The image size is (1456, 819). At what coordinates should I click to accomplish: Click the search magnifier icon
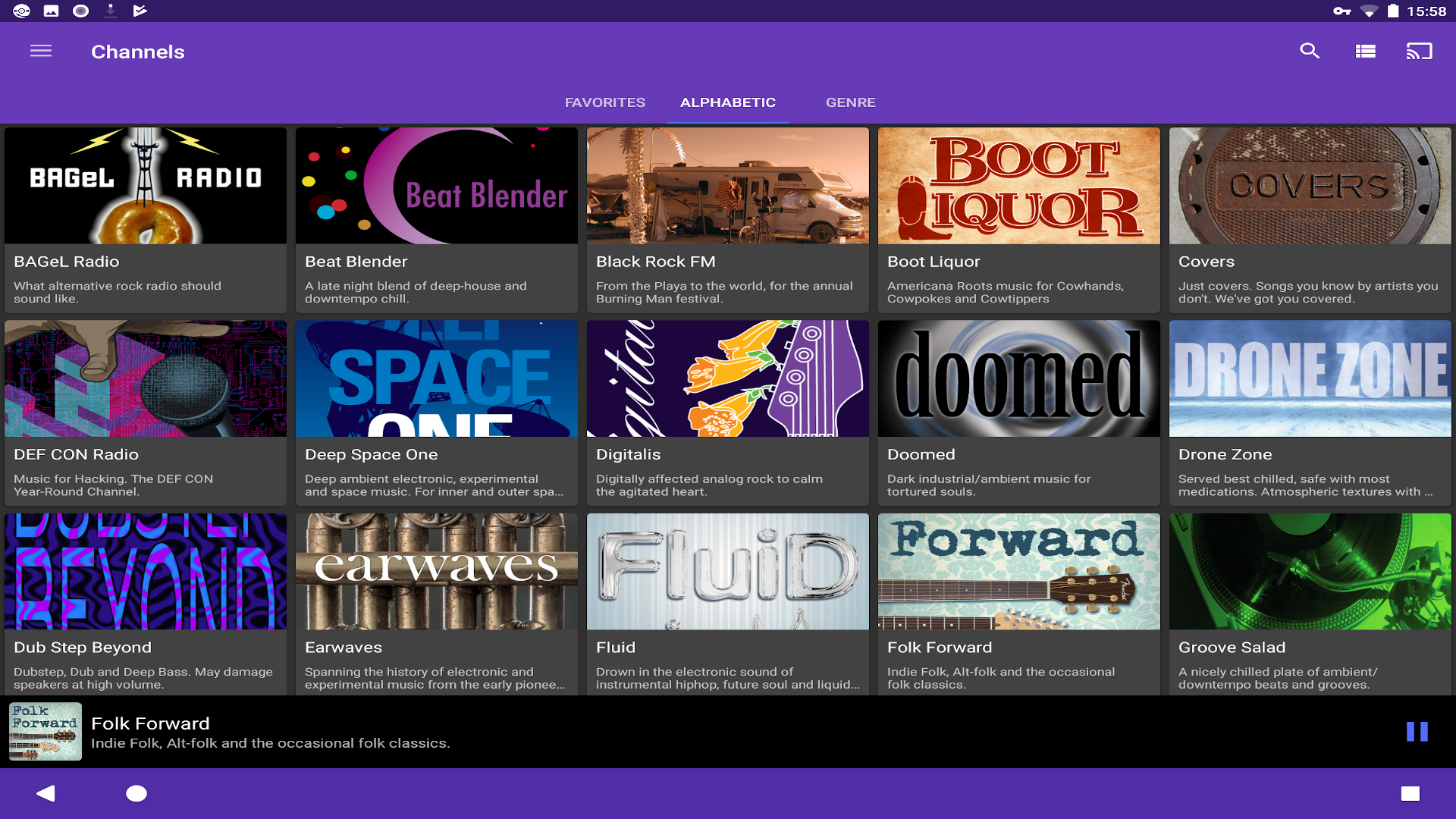pyautogui.click(x=1310, y=51)
